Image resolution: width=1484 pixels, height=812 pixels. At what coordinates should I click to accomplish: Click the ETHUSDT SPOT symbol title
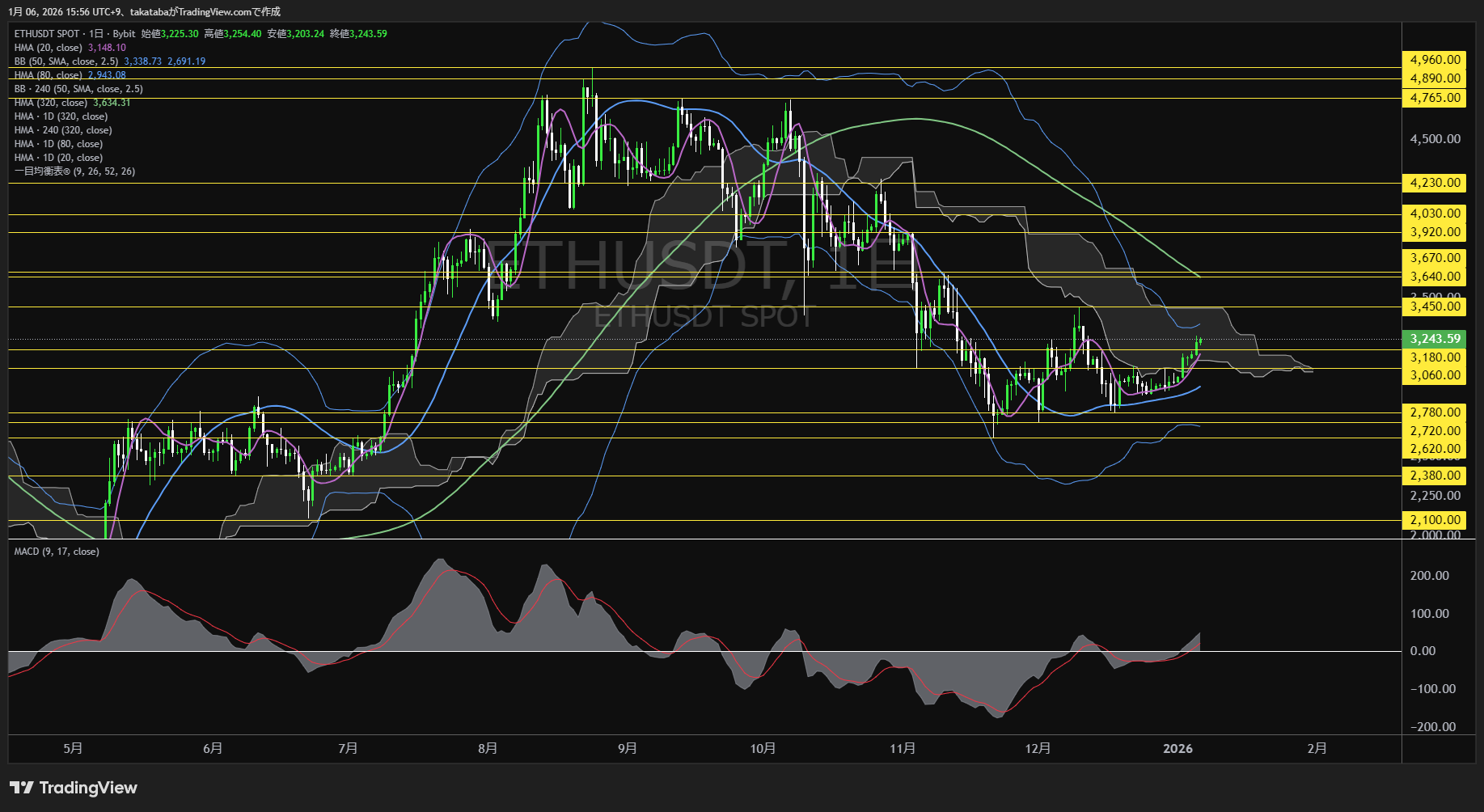tap(47, 34)
